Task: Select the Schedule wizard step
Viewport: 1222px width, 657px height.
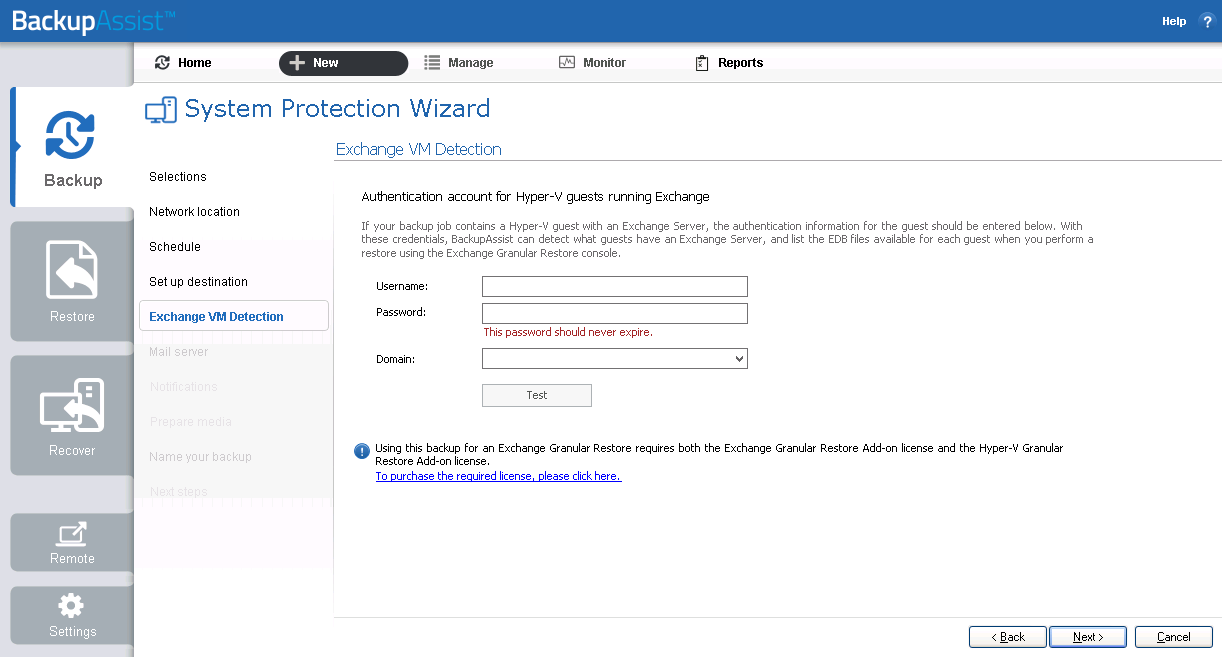Action: (x=175, y=247)
